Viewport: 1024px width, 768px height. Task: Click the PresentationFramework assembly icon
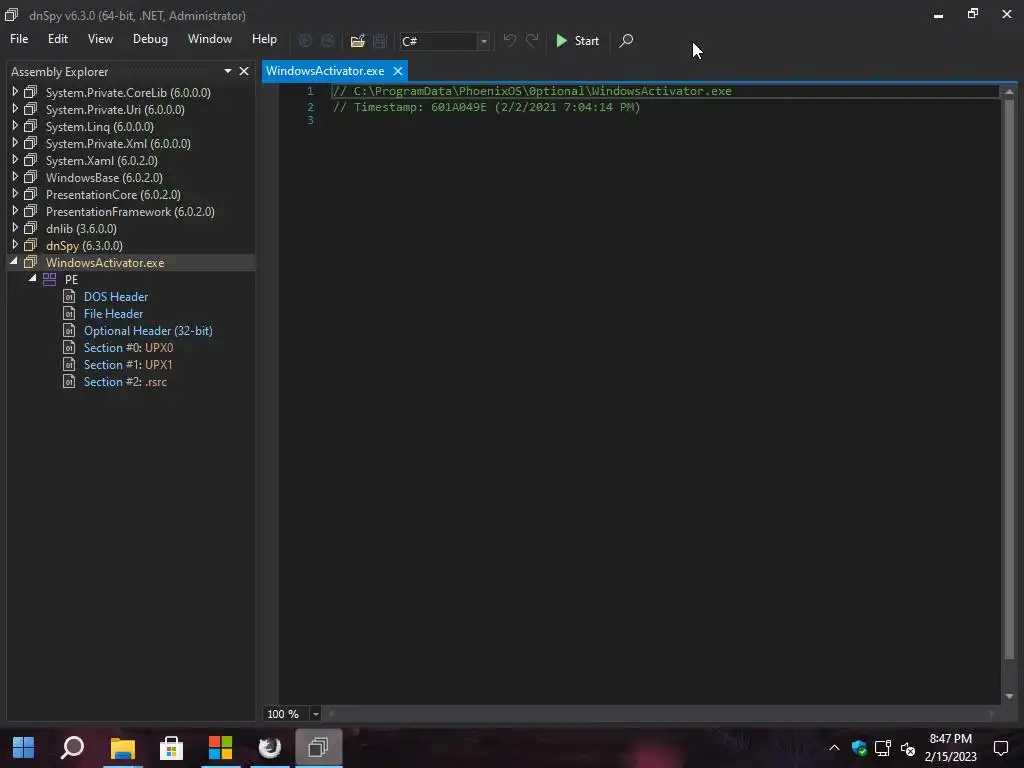click(x=31, y=211)
